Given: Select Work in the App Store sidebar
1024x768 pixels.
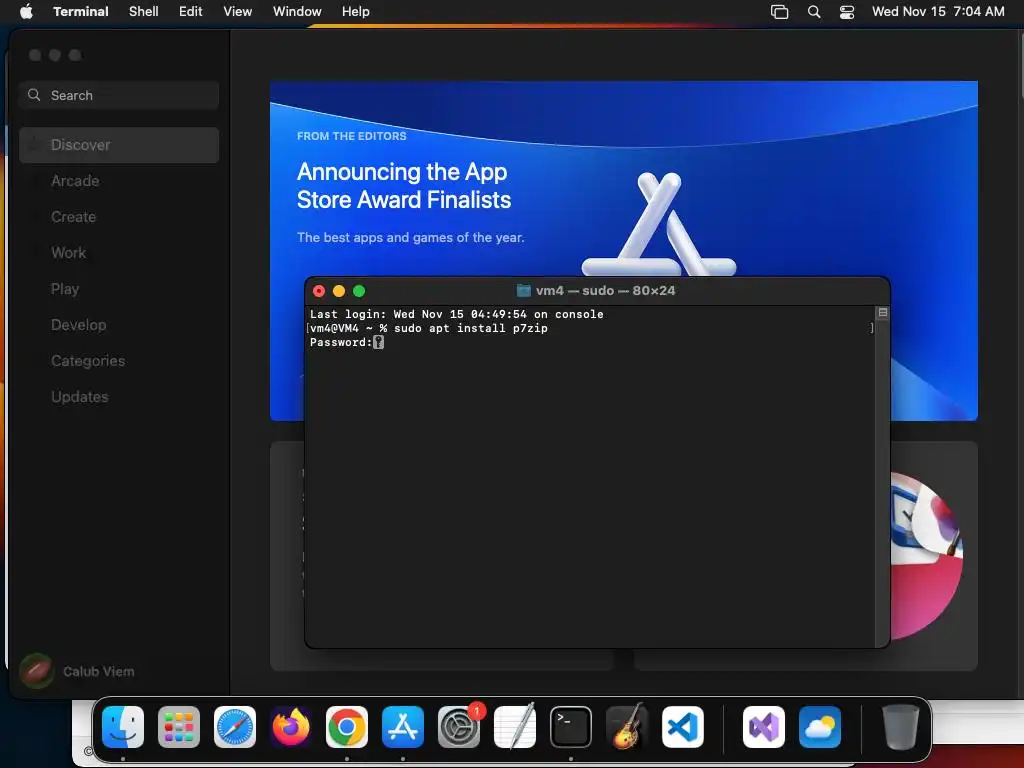Looking at the screenshot, I should pos(119,253).
